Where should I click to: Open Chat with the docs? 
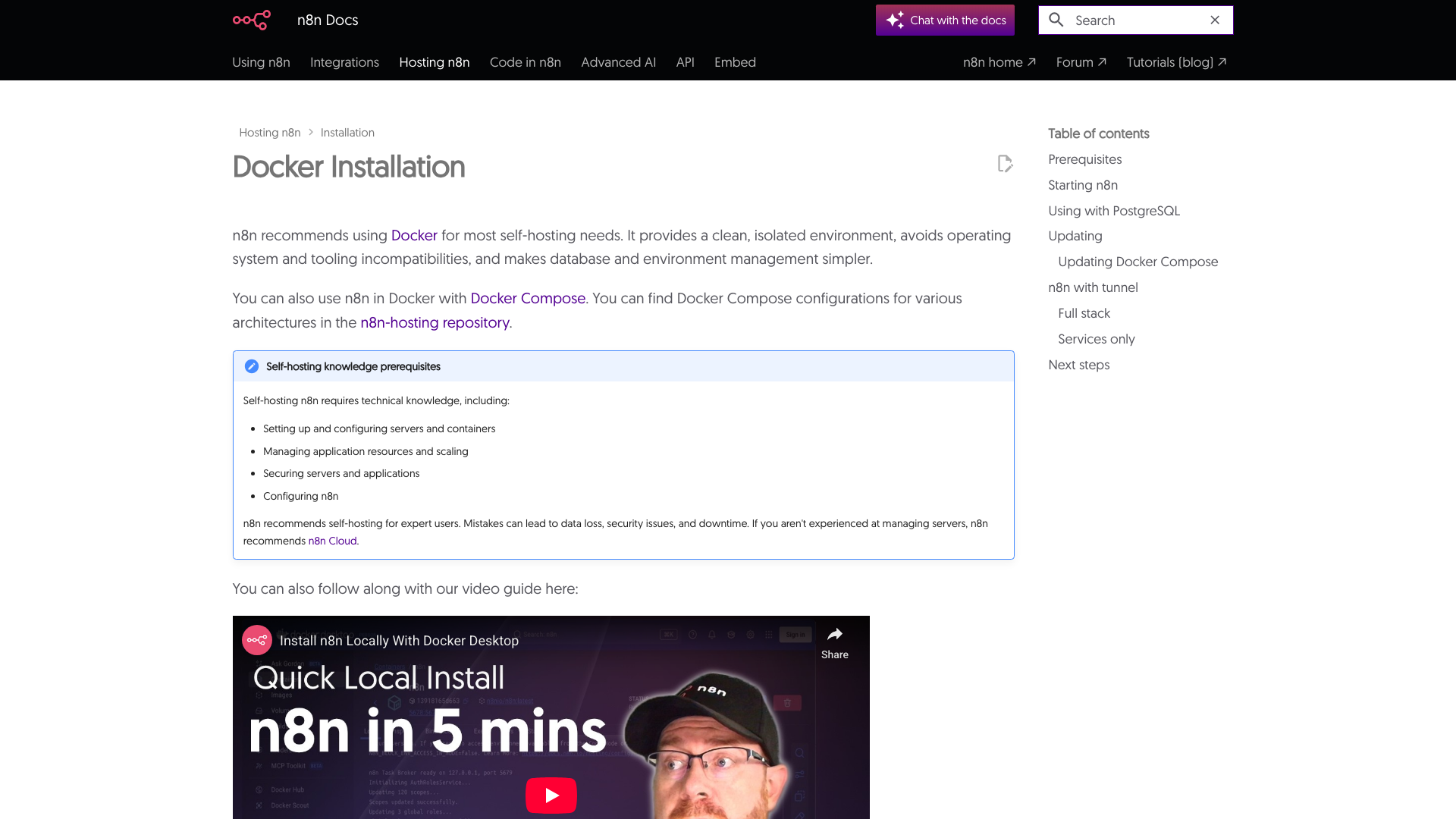point(945,20)
